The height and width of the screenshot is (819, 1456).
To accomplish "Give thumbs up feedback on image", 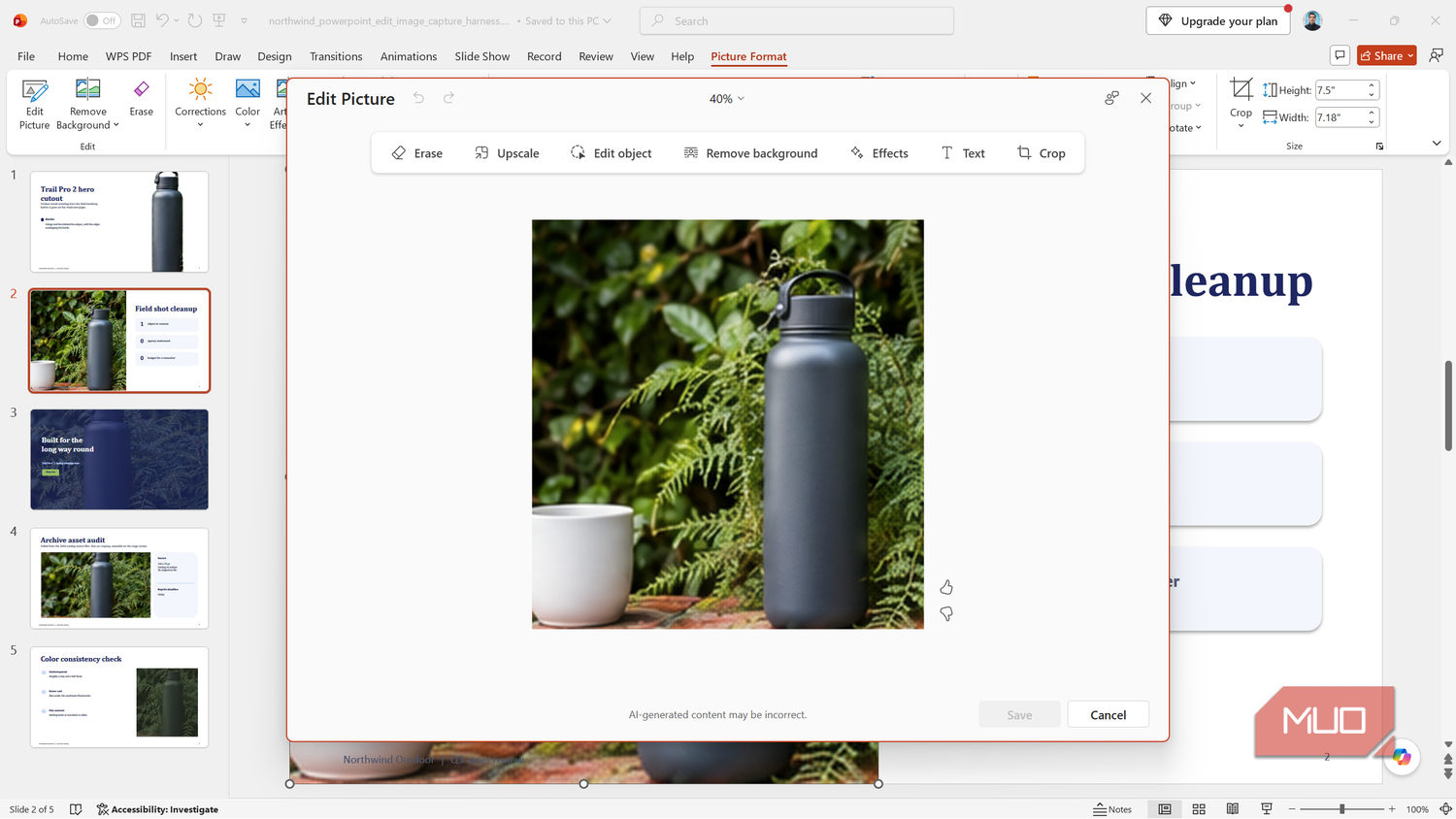I will (946, 587).
